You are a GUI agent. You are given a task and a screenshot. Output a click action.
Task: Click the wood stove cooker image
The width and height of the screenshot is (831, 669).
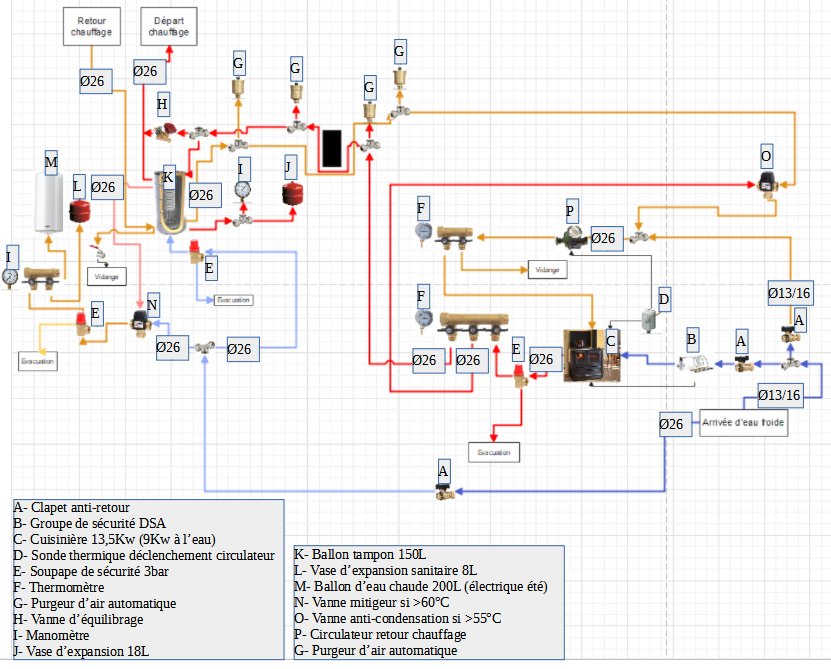(590, 356)
